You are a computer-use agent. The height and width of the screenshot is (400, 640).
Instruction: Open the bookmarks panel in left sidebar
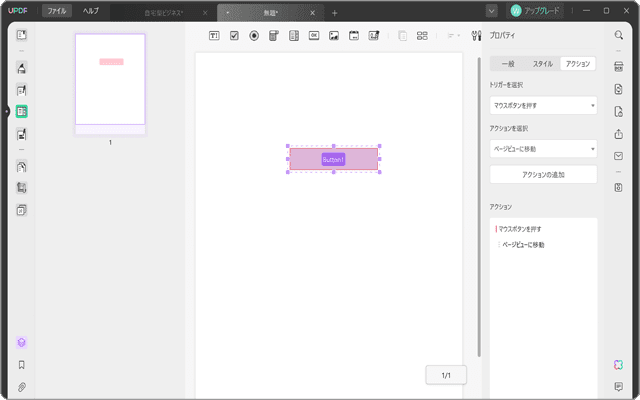click(x=21, y=365)
